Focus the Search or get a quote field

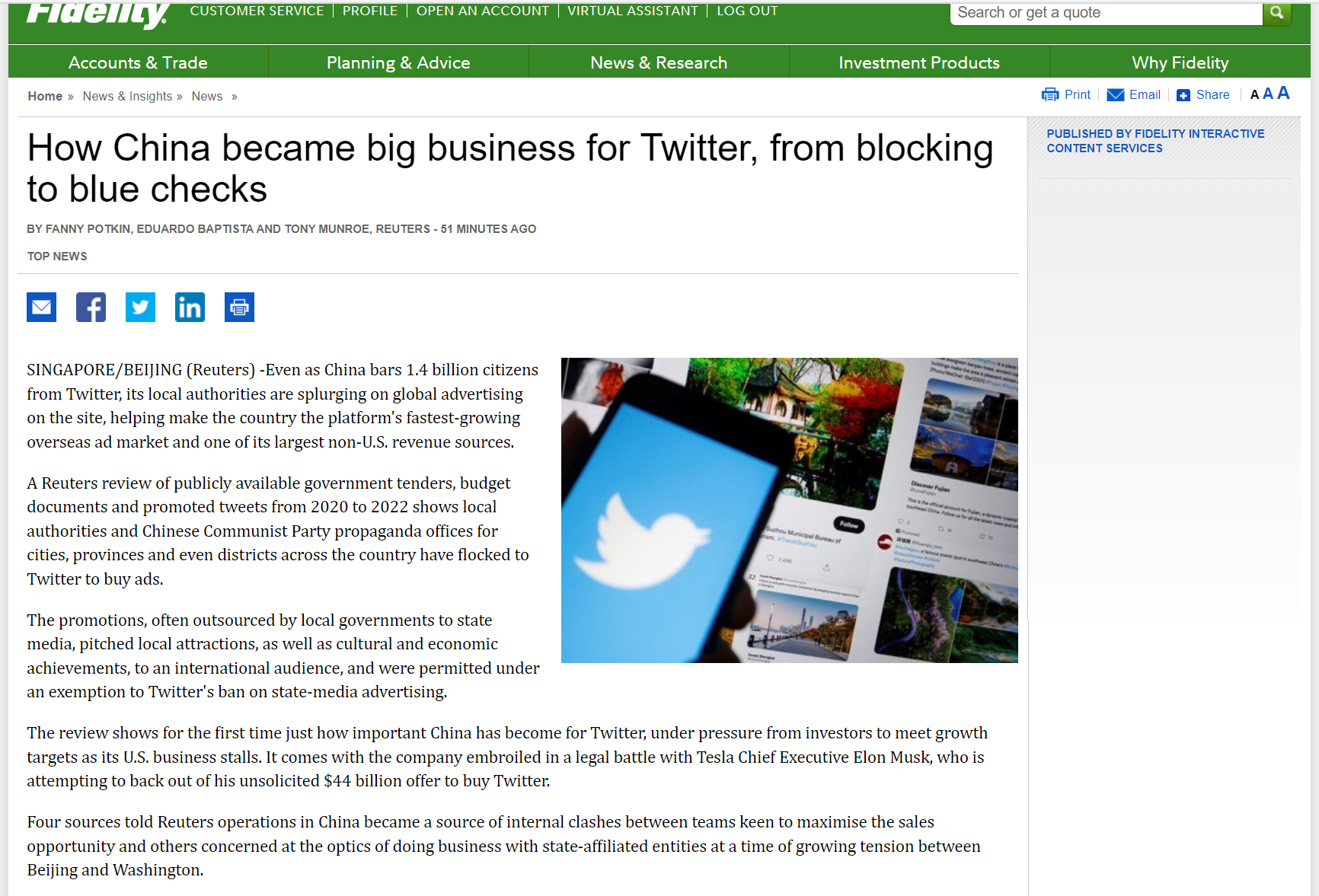[1106, 13]
